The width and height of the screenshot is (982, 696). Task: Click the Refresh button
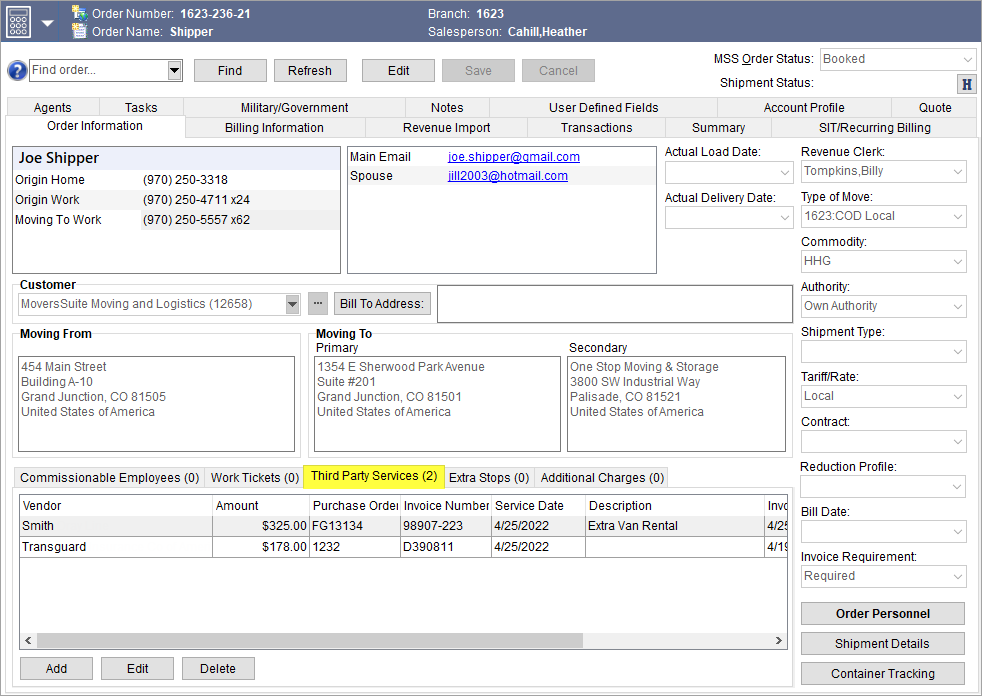coord(310,70)
